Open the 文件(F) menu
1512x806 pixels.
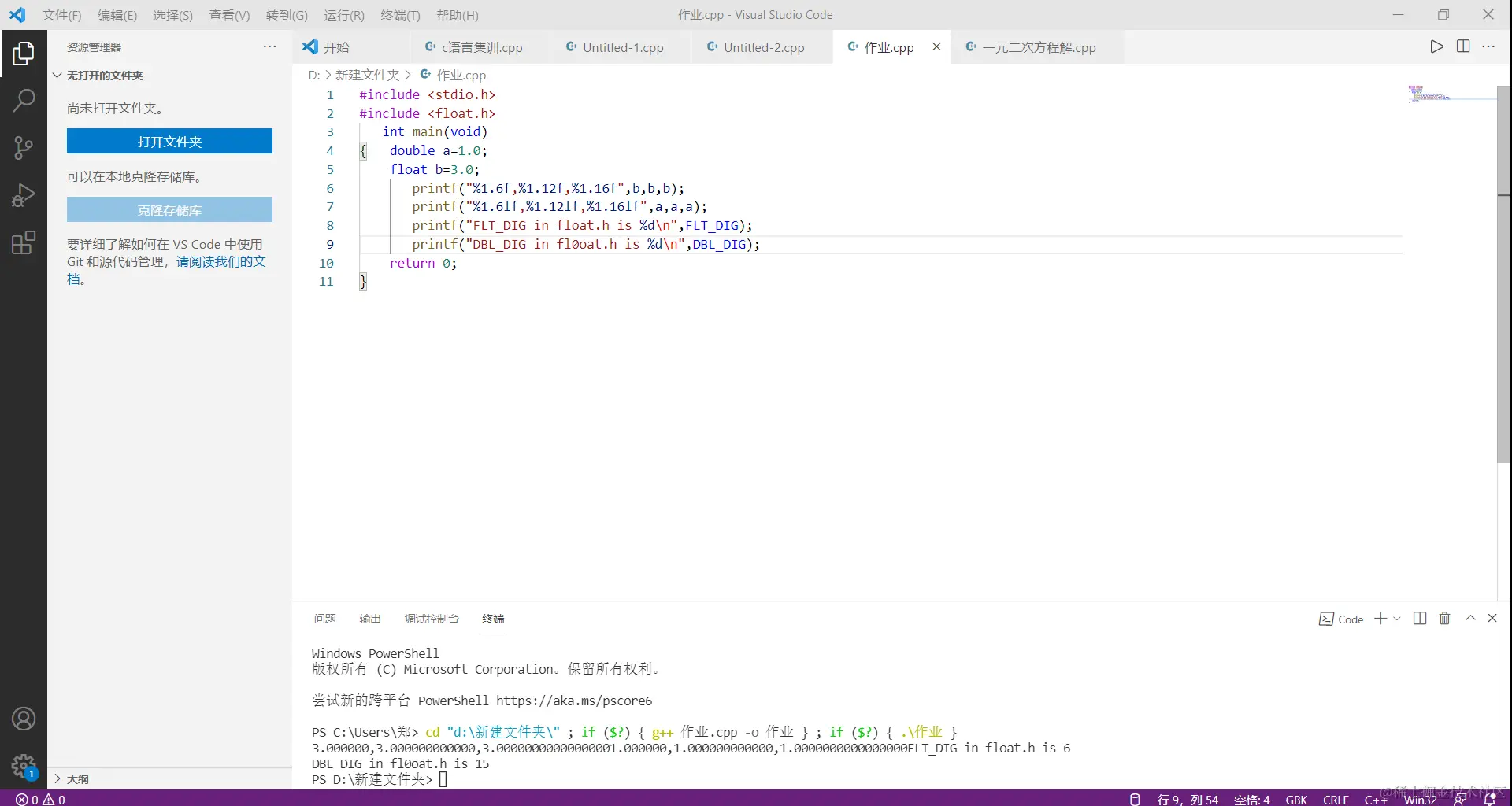point(61,15)
